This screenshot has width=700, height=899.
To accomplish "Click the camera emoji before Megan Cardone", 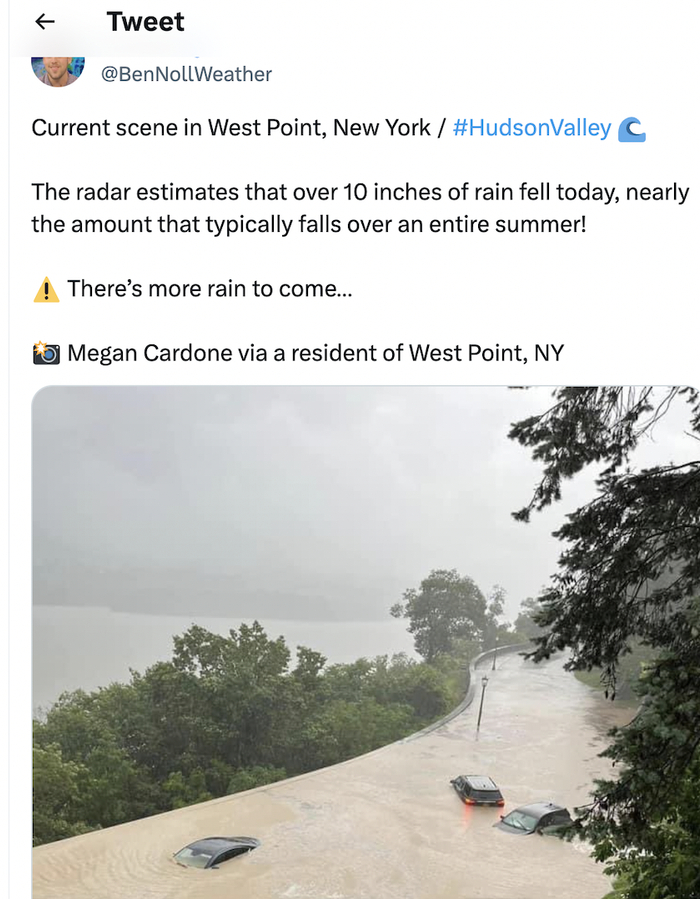I will pyautogui.click(x=46, y=353).
